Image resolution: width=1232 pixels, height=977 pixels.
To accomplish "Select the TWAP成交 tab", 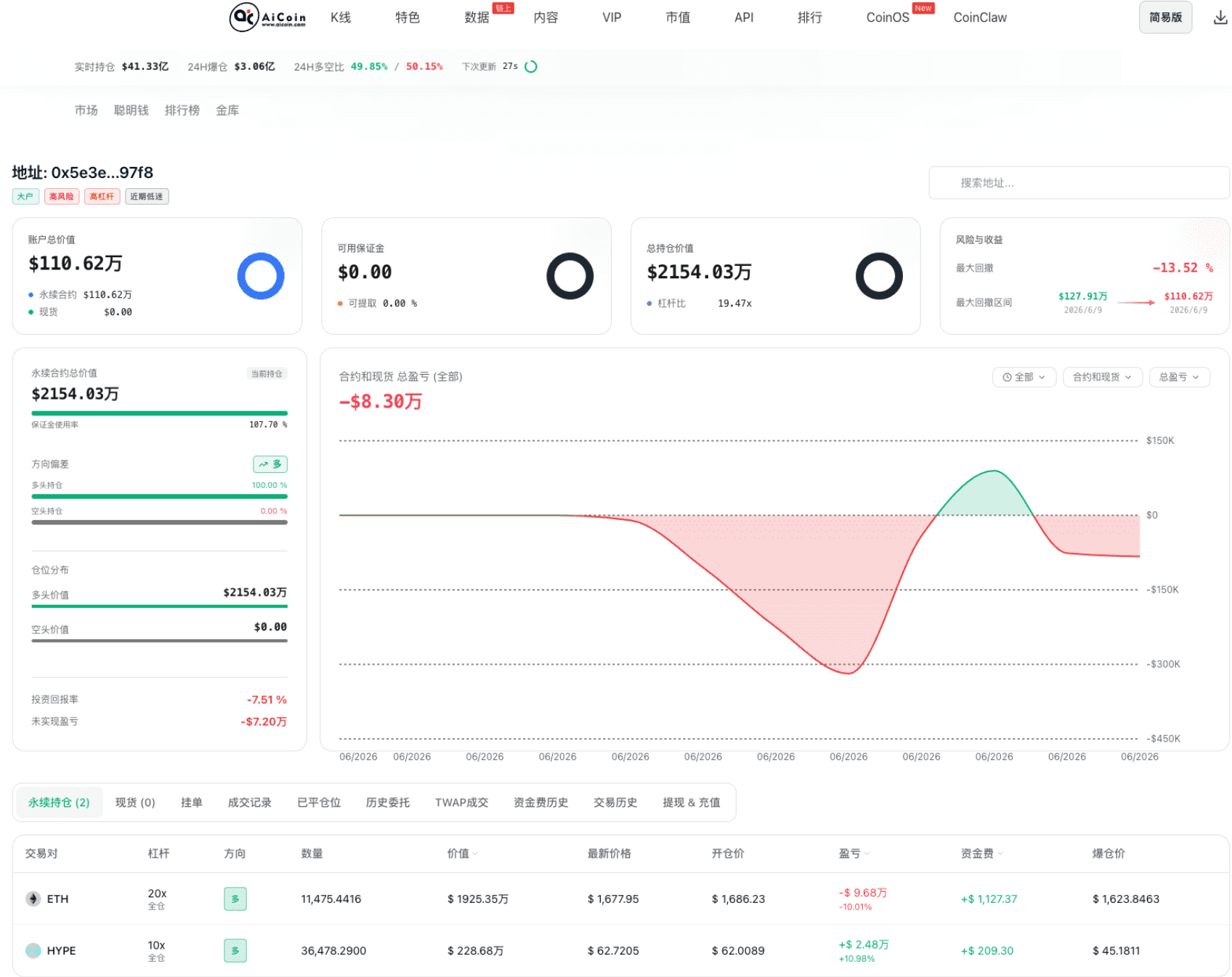I will [462, 803].
